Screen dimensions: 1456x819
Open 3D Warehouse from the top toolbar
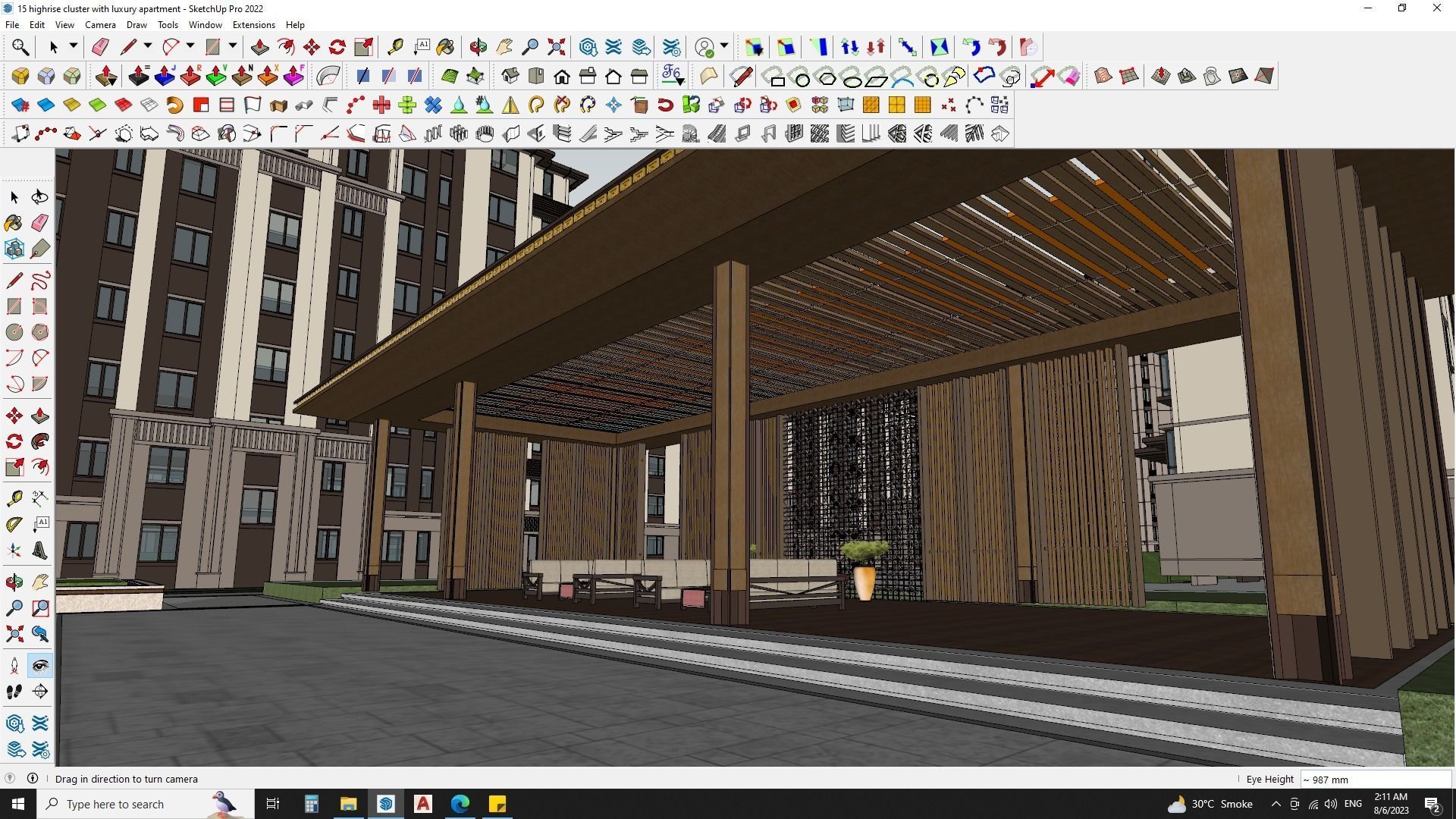[588, 47]
